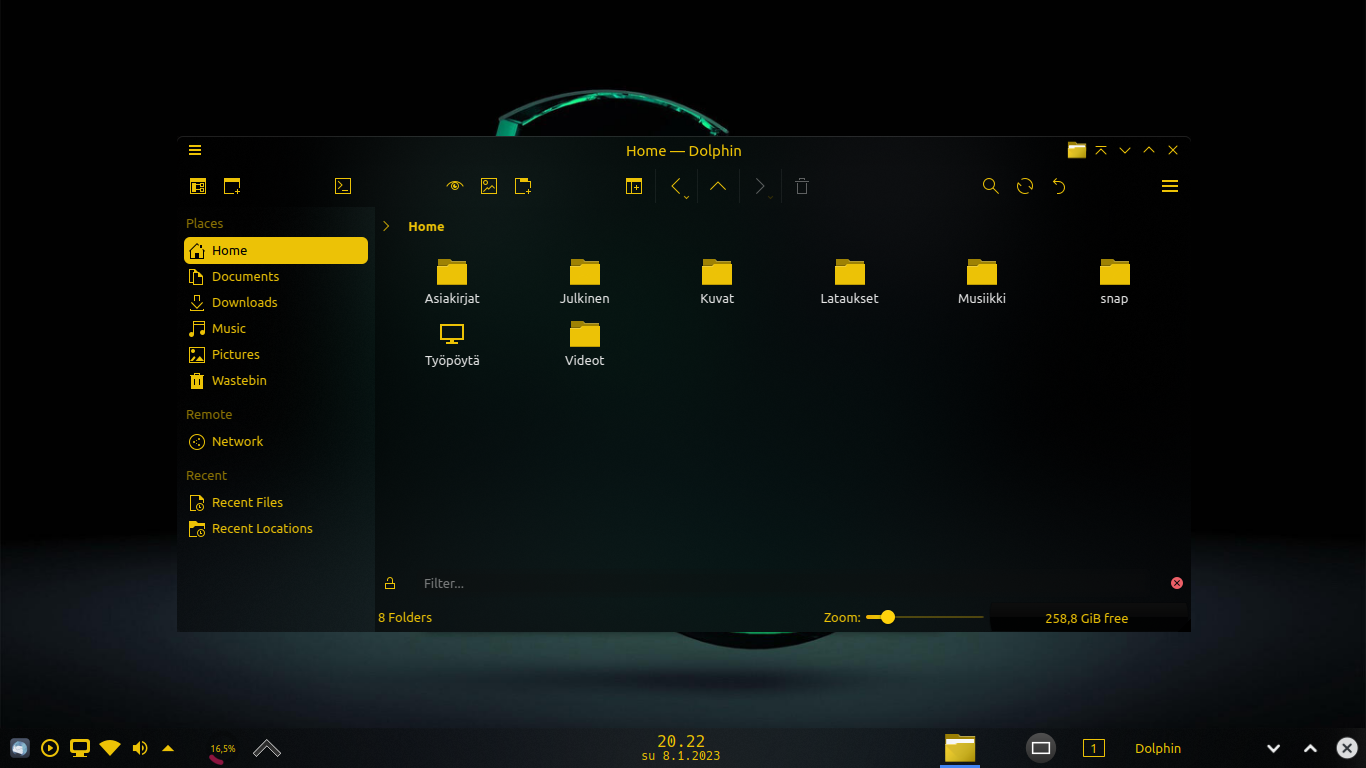Go back with the left arrow
The image size is (1366, 768).
[x=677, y=186]
